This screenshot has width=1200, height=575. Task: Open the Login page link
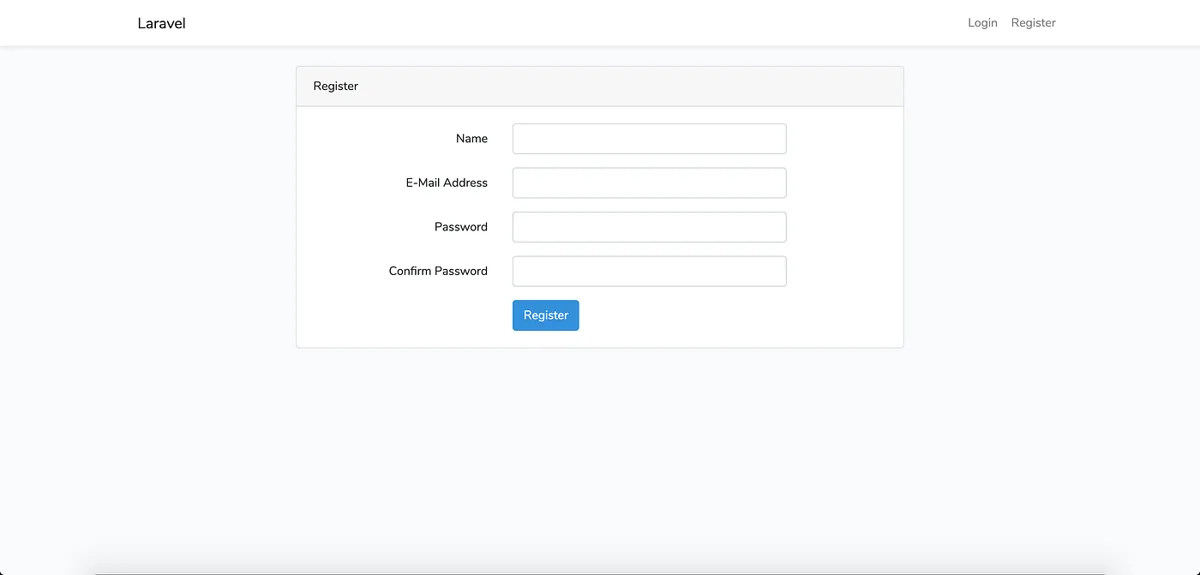click(982, 23)
